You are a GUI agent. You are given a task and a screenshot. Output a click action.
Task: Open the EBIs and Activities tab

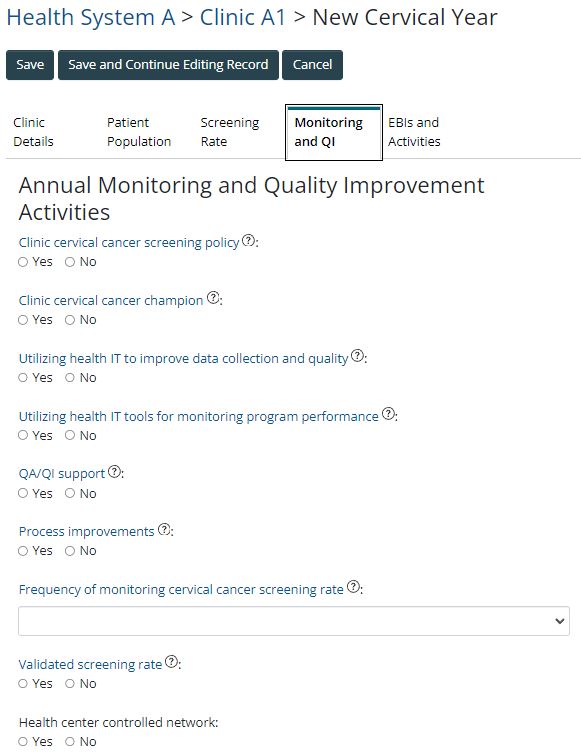(414, 132)
